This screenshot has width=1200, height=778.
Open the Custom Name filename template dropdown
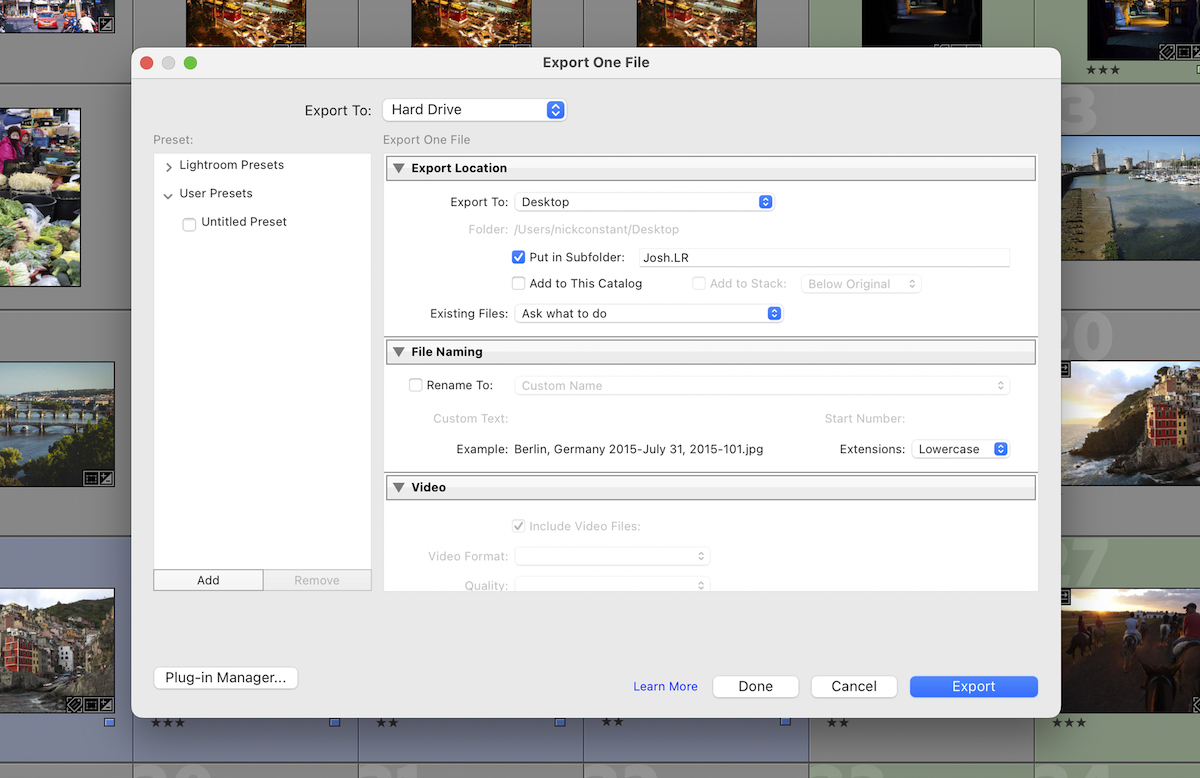pos(762,385)
